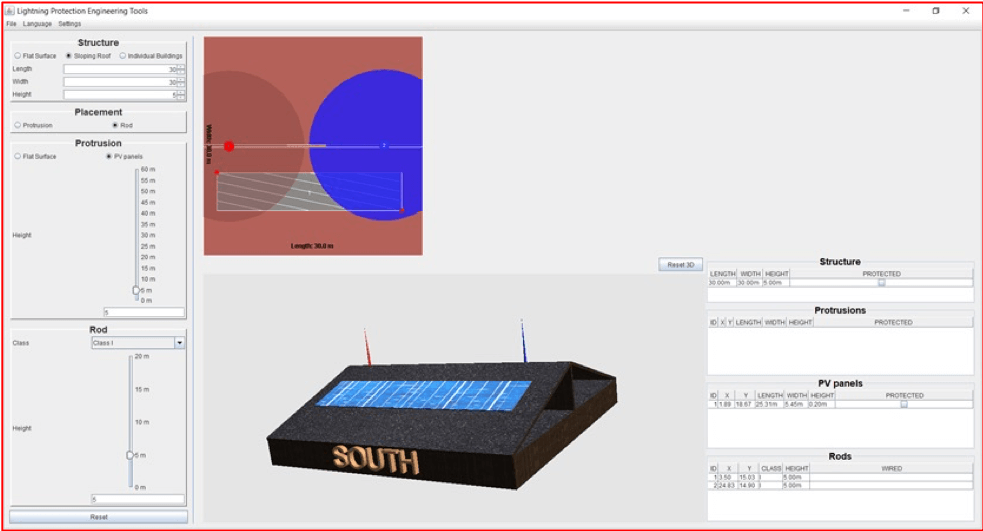Close the Lightning Protection Engineering Tools window
983x531 pixels.
point(965,11)
